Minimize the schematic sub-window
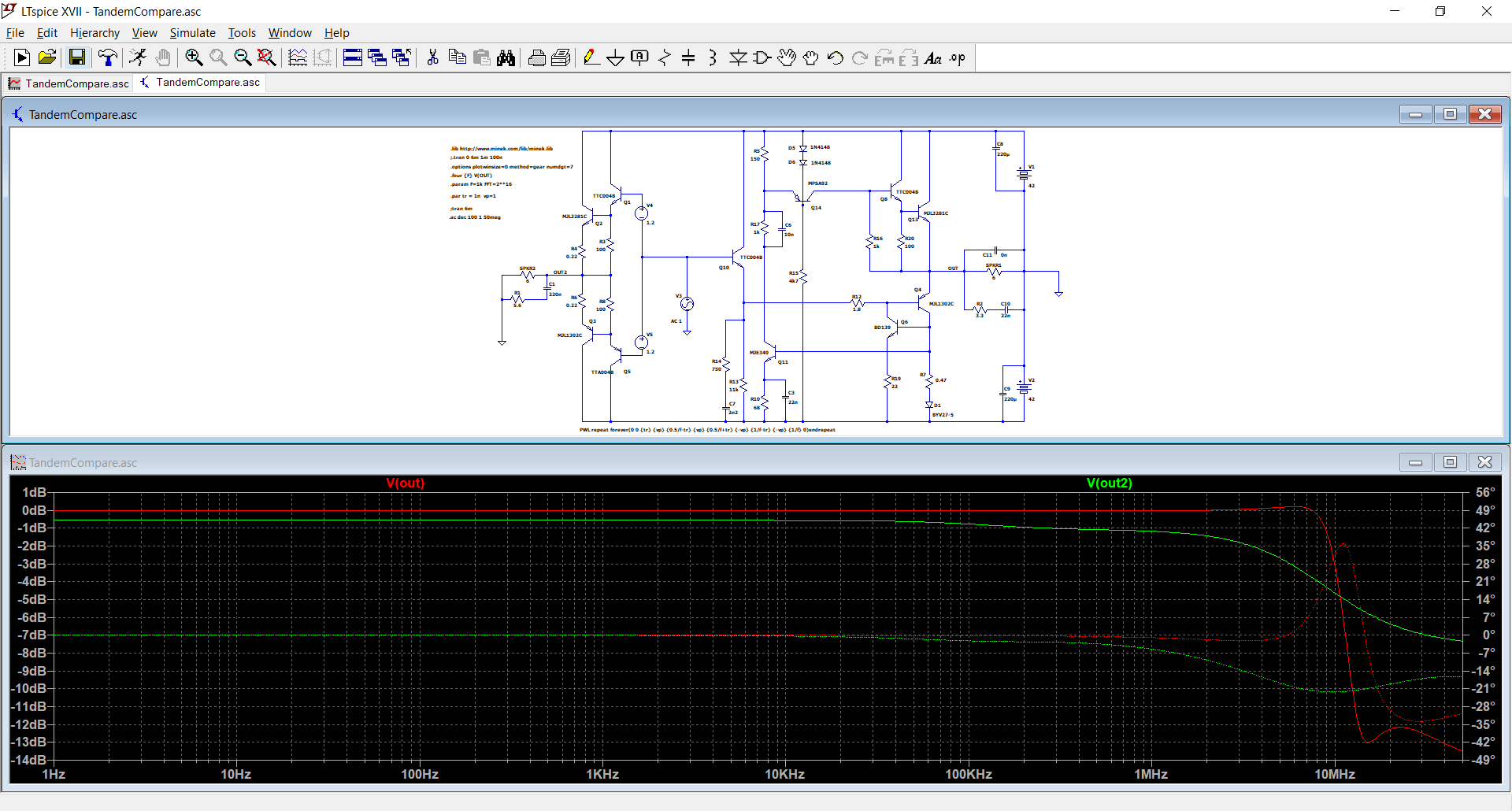 click(1415, 114)
